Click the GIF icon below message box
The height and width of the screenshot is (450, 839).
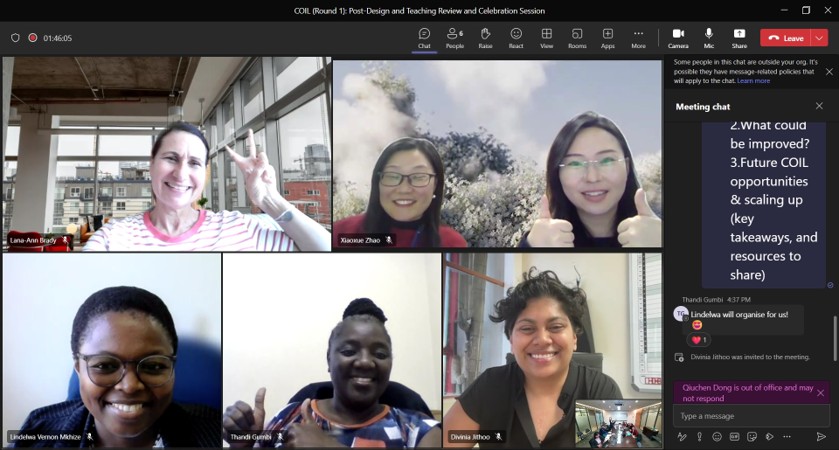(x=734, y=437)
